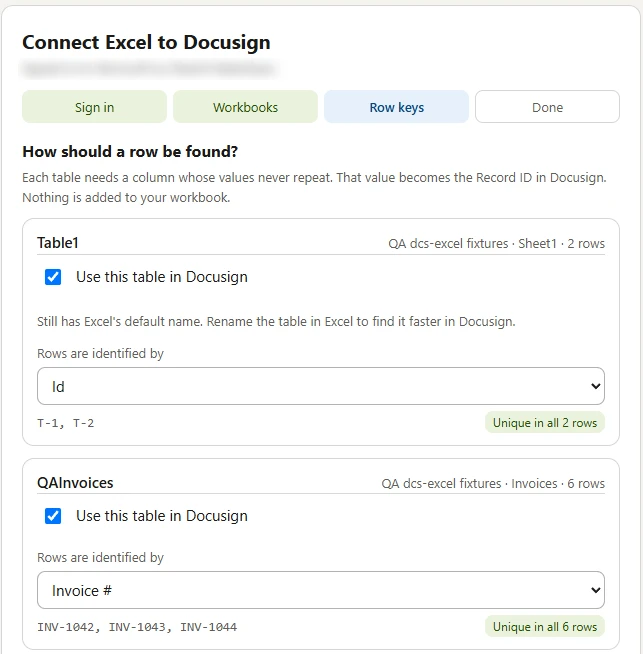Select the Row keys step
This screenshot has height=654, width=643.
point(396,107)
